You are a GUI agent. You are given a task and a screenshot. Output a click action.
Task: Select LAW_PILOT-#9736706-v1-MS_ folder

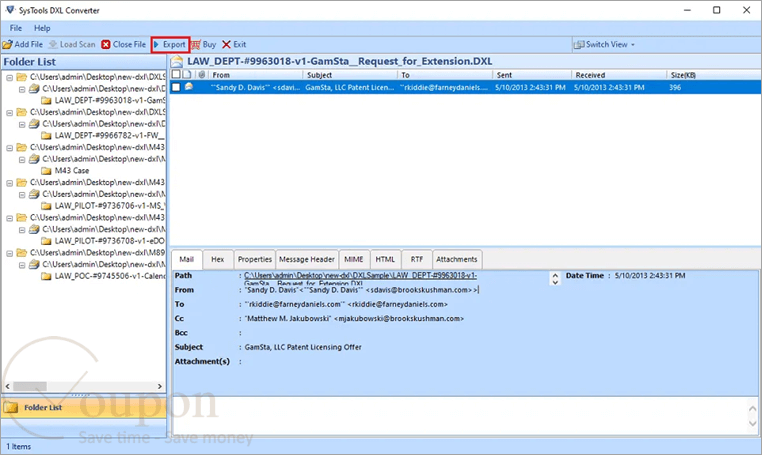click(109, 206)
